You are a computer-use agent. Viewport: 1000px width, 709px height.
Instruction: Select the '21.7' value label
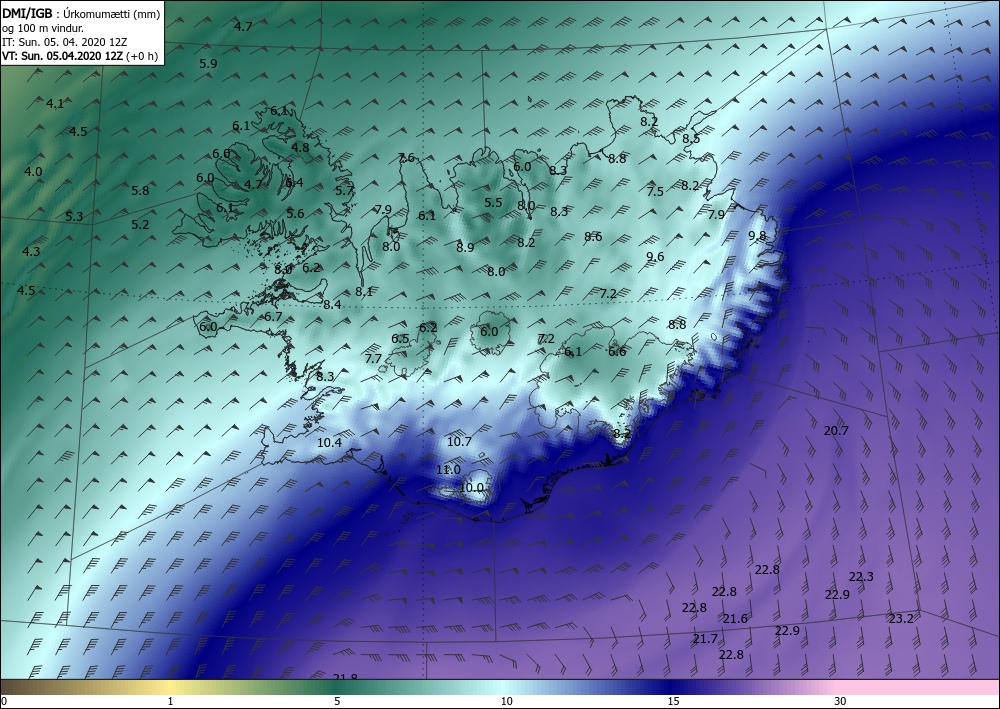(705, 639)
